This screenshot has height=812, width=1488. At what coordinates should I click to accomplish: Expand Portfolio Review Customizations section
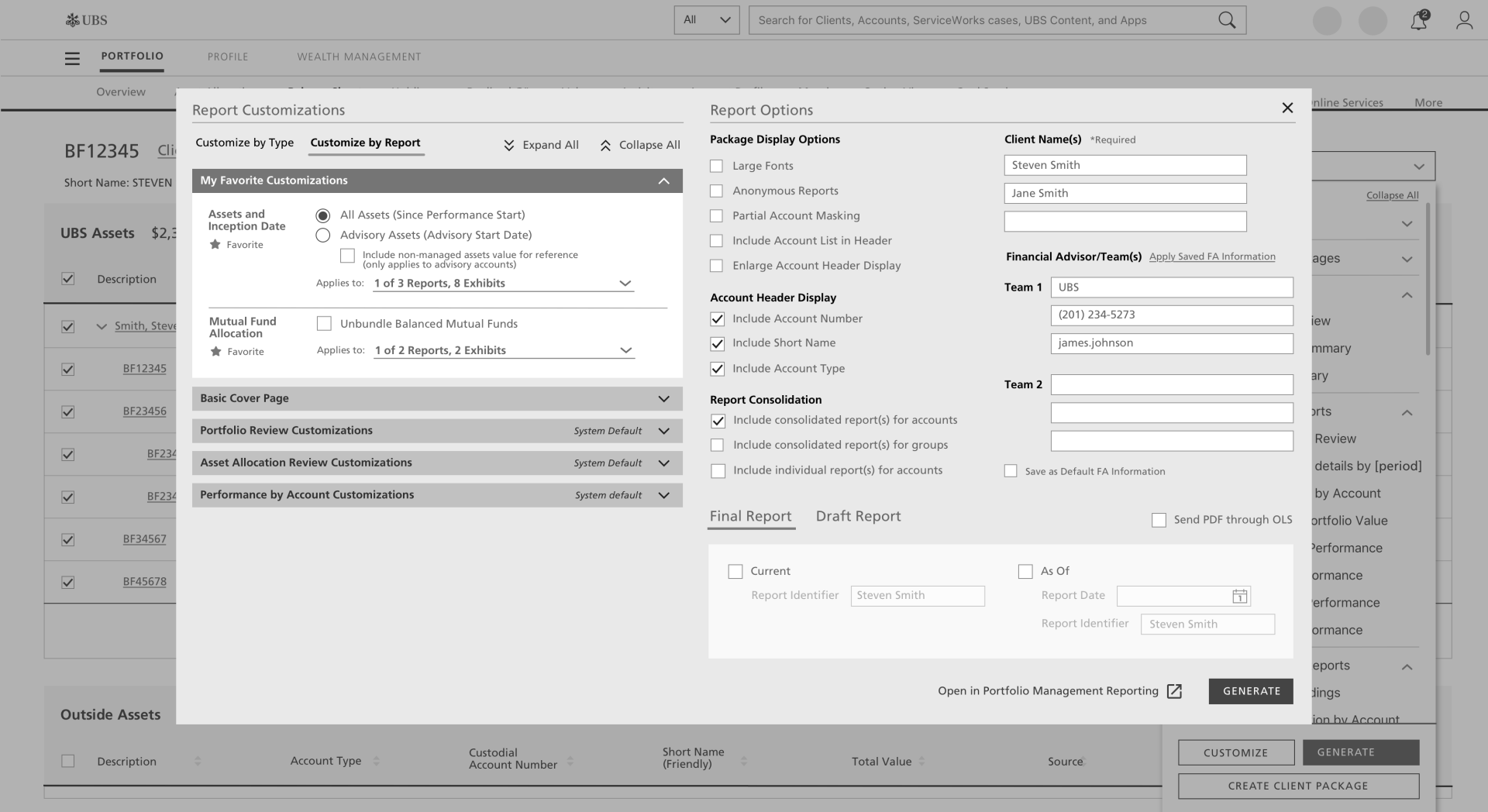click(663, 431)
